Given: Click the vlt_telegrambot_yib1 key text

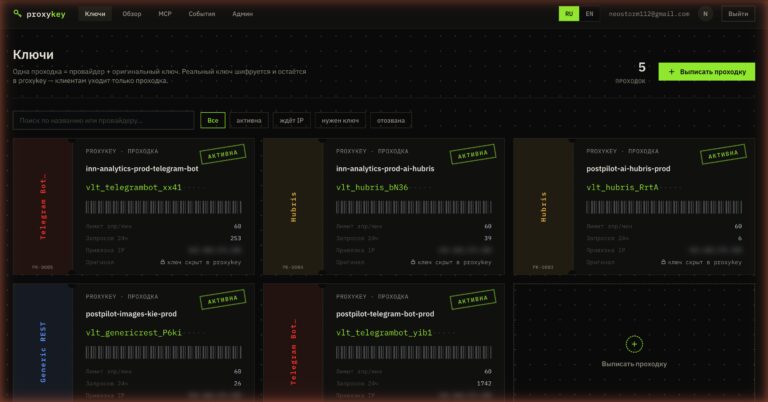Looking at the screenshot, I should point(384,332).
